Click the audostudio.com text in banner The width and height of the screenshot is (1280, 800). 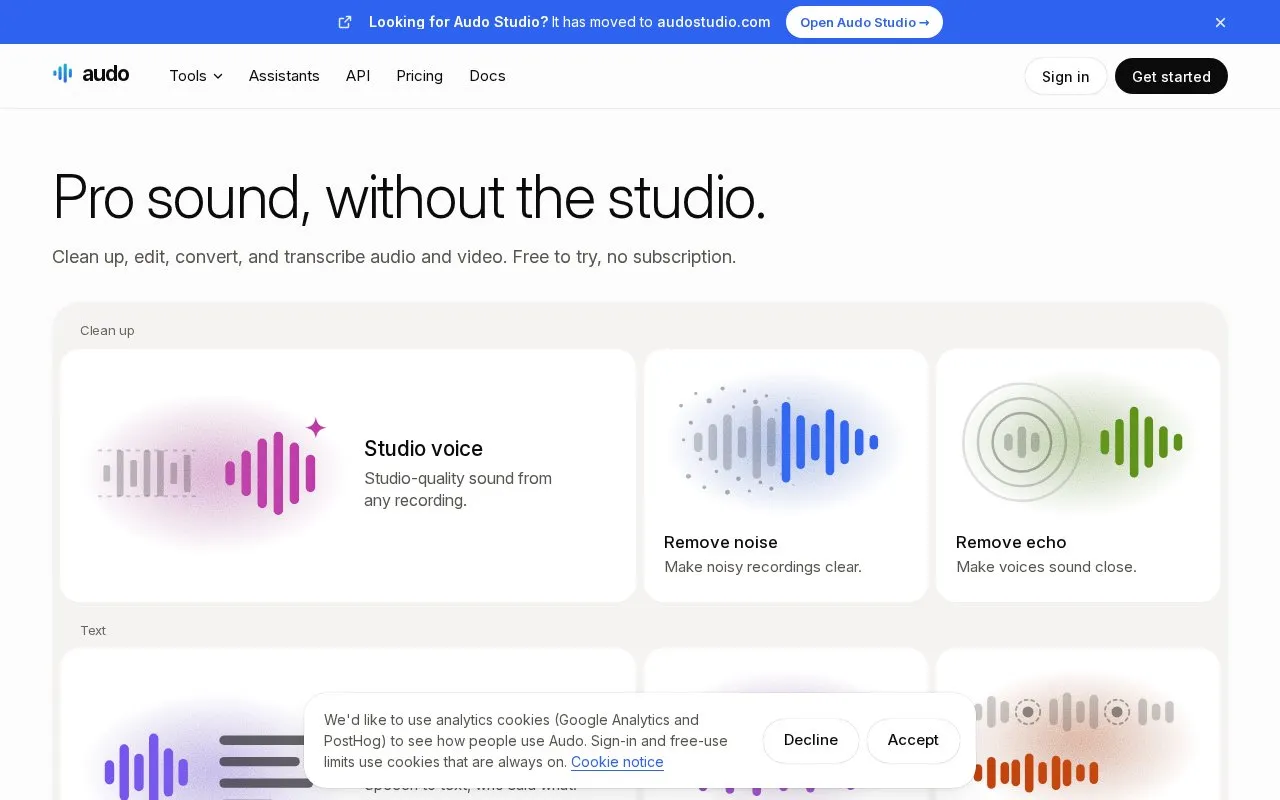pos(714,22)
